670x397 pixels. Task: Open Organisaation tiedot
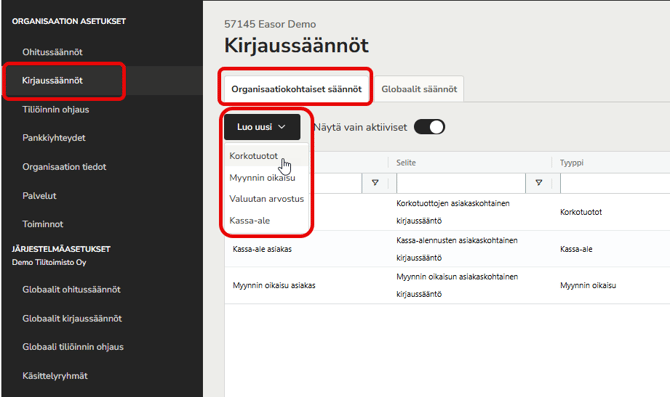tap(64, 167)
